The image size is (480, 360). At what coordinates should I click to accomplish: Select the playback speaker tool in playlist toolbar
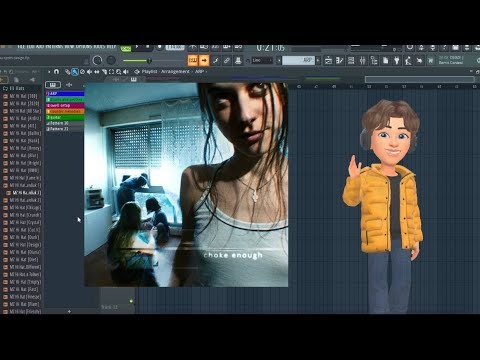coord(126,72)
